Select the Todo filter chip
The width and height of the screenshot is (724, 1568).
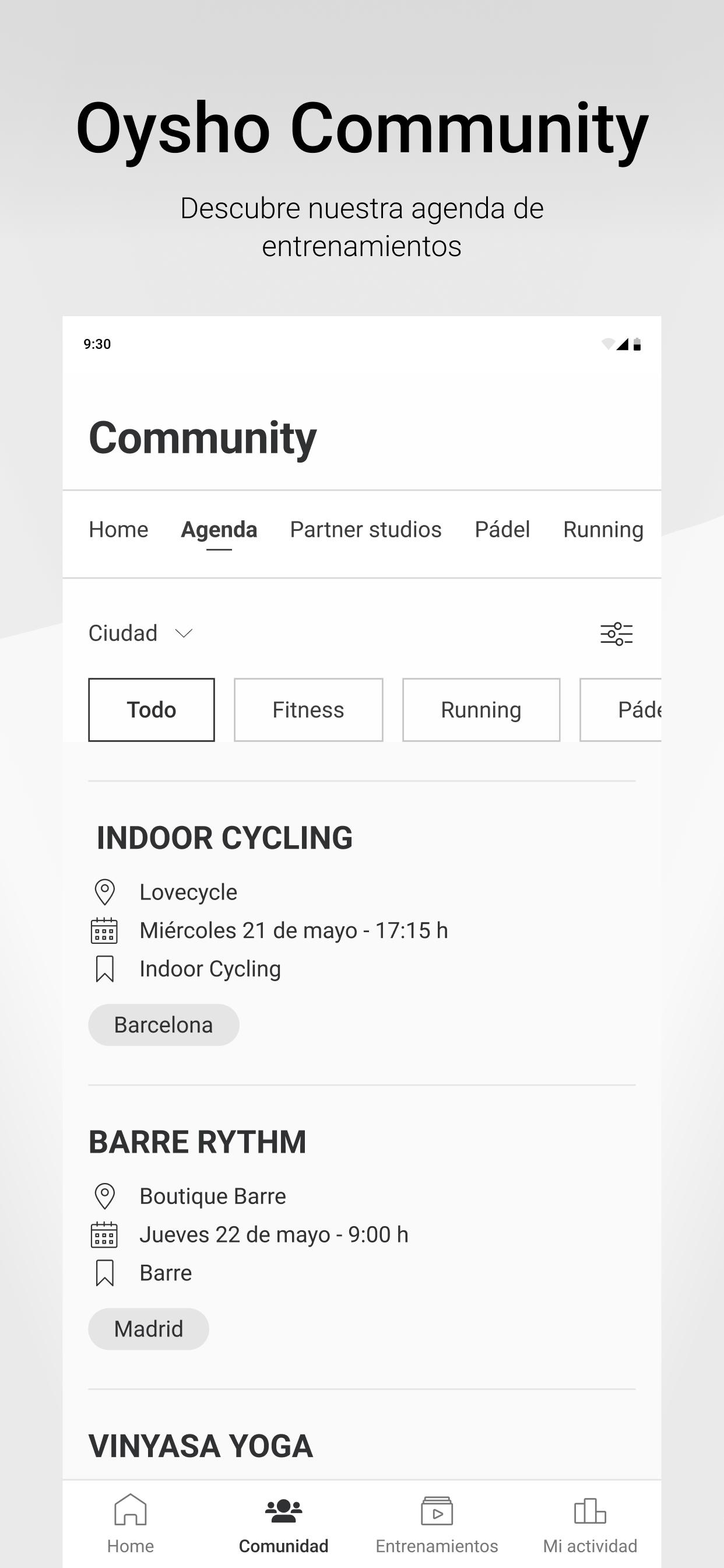click(152, 710)
